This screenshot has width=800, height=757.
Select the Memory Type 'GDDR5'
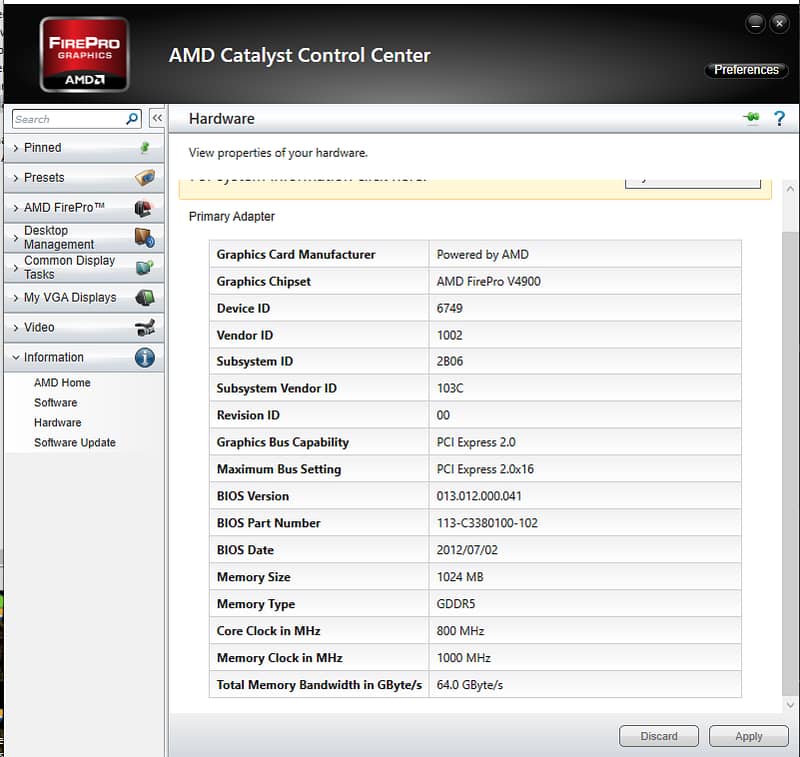(456, 604)
